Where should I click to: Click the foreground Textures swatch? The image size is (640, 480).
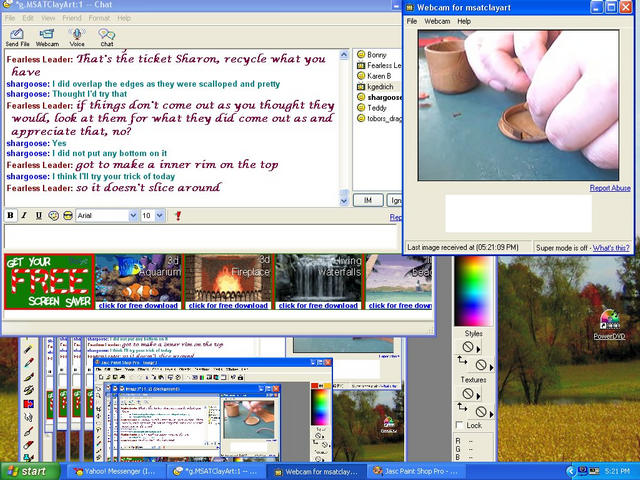click(468, 394)
